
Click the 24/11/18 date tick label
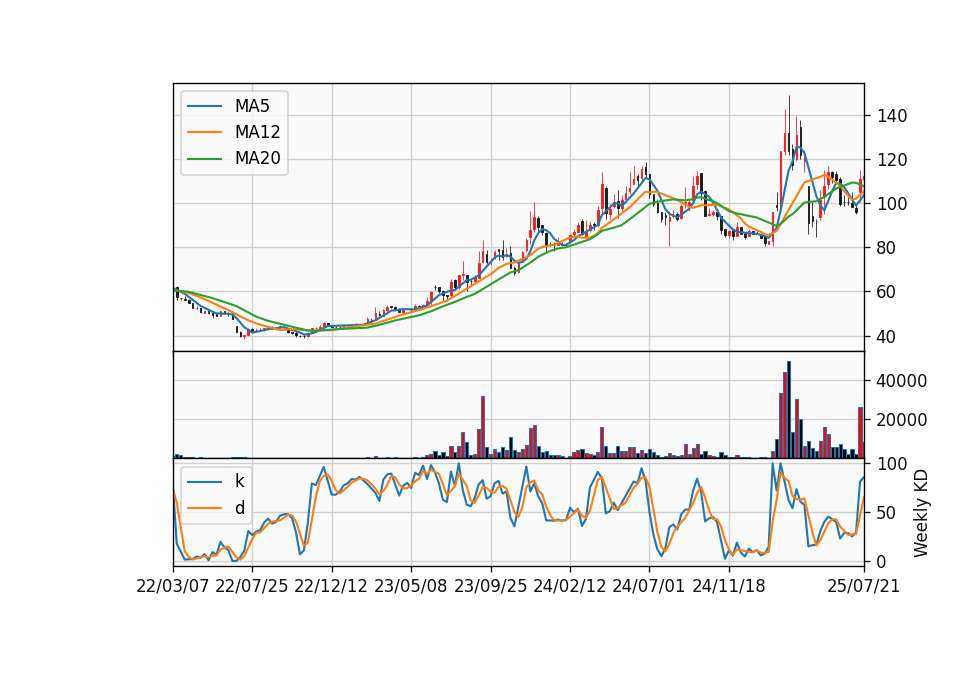tap(729, 586)
